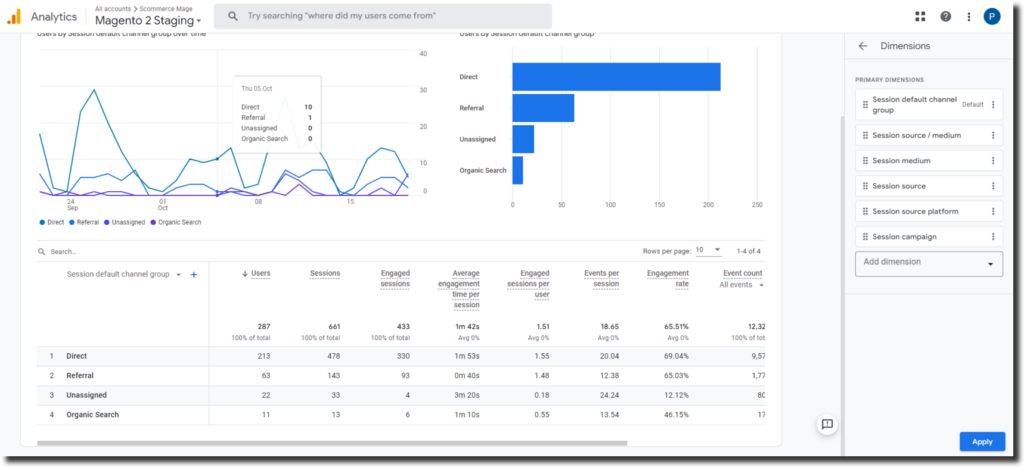Click the Apply button
1024x467 pixels.
point(982,441)
